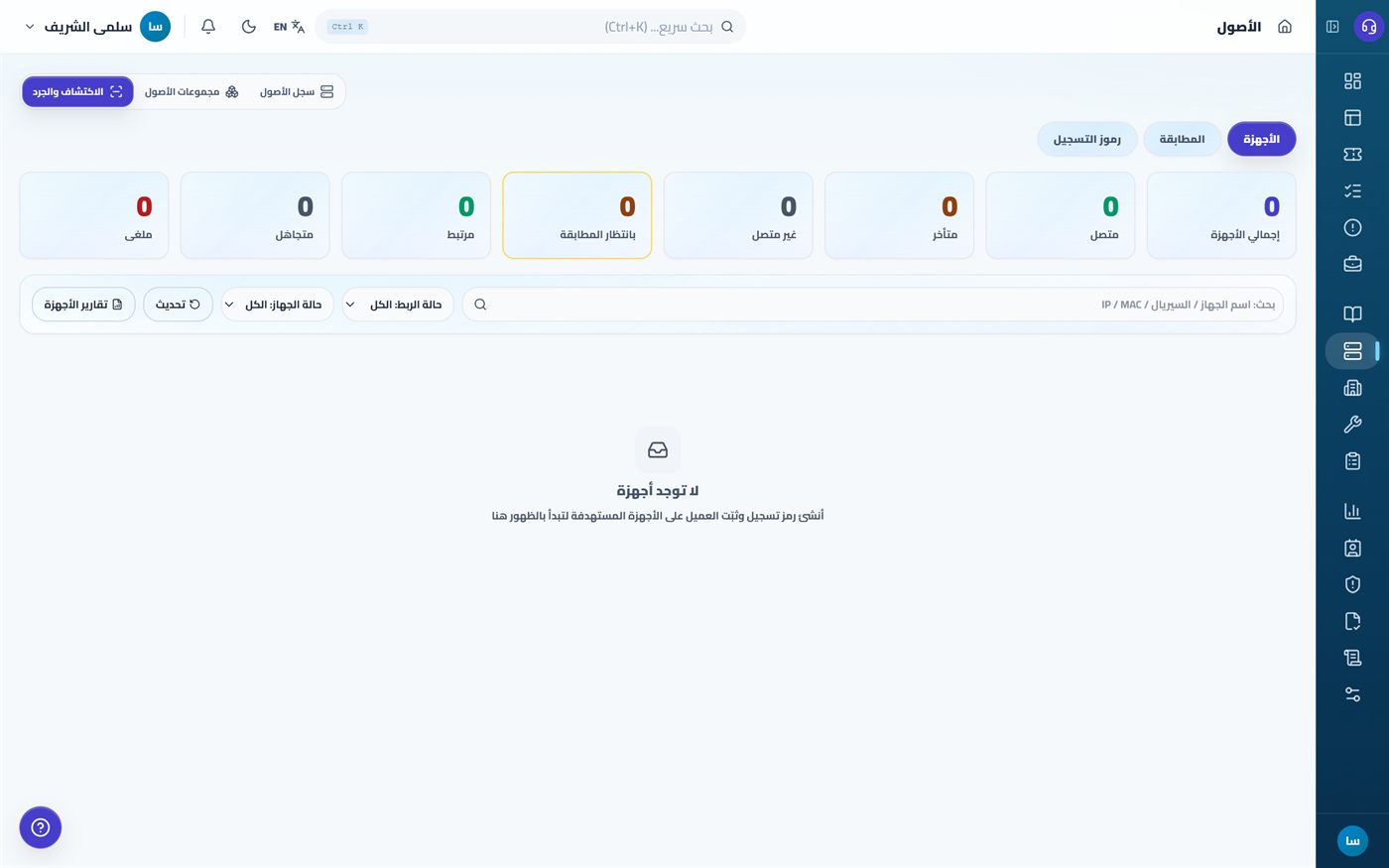Filter by بانتظار المطابقة stat card
This screenshot has width=1389, height=868.
(577, 215)
